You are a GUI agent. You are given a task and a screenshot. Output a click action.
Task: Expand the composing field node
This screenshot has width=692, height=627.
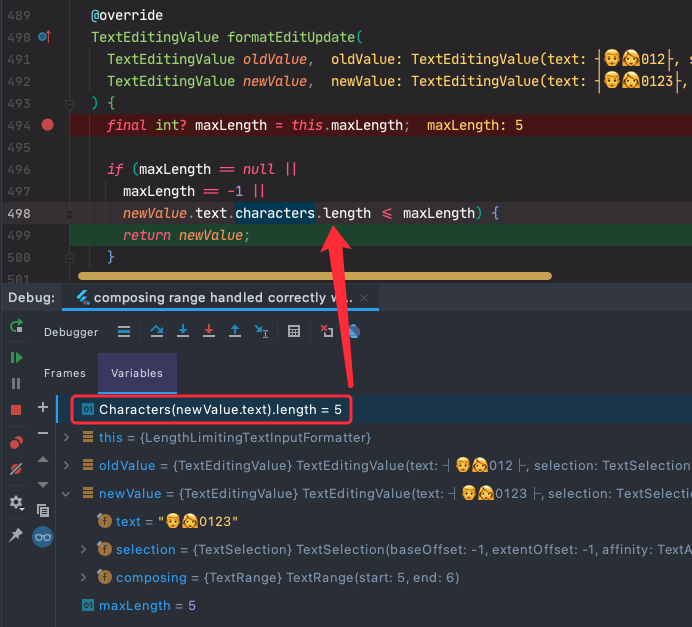click(83, 578)
